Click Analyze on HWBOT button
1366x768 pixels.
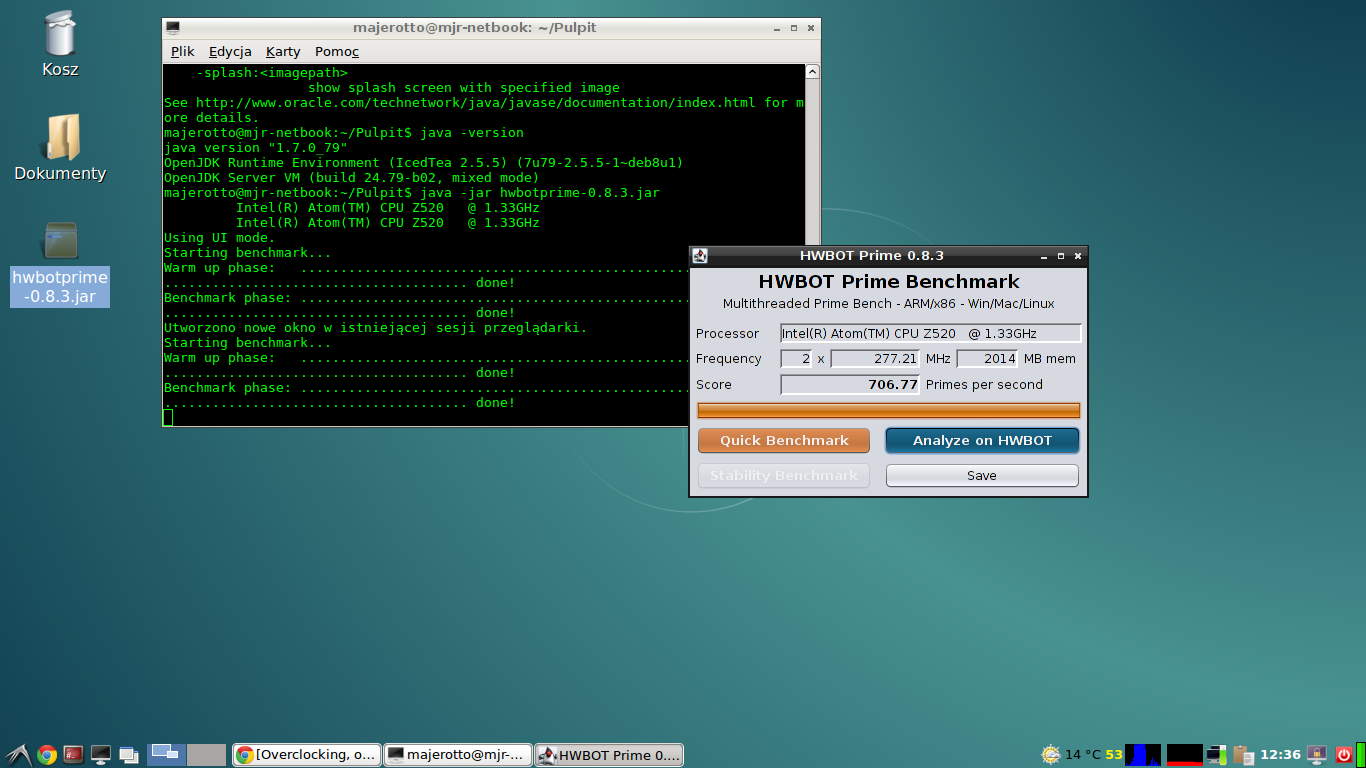click(x=982, y=441)
